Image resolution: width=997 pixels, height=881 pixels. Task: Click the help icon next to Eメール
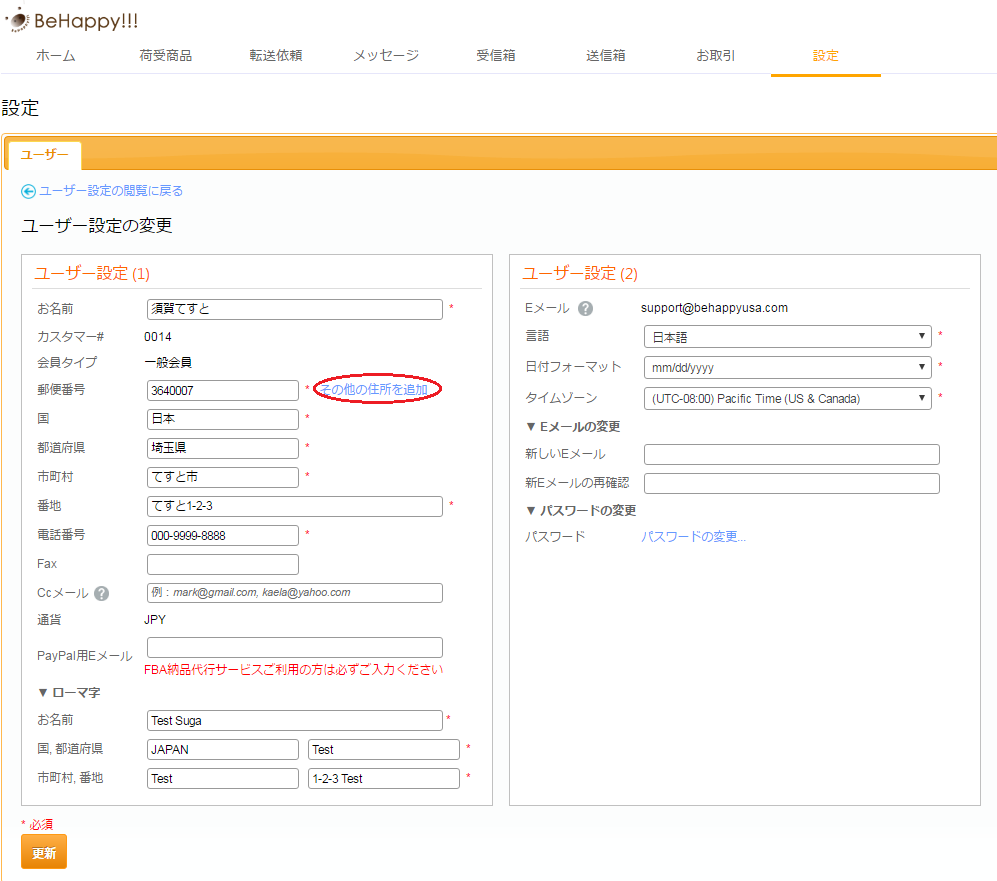coord(586,308)
